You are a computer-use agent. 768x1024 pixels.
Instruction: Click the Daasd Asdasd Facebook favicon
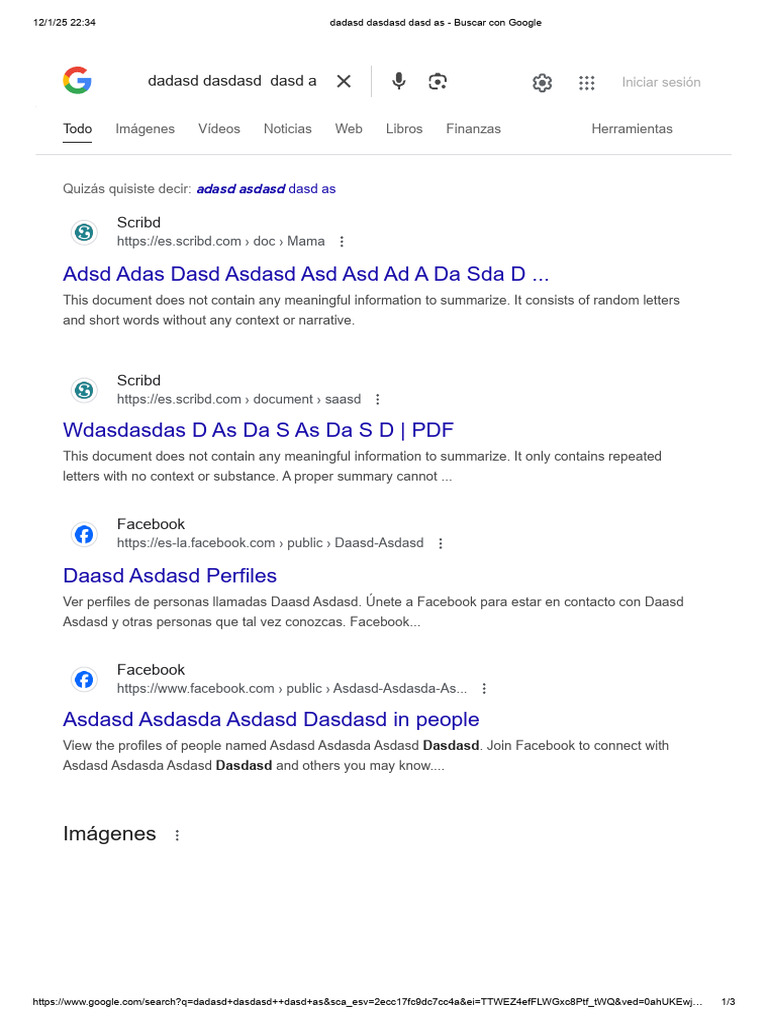84,534
